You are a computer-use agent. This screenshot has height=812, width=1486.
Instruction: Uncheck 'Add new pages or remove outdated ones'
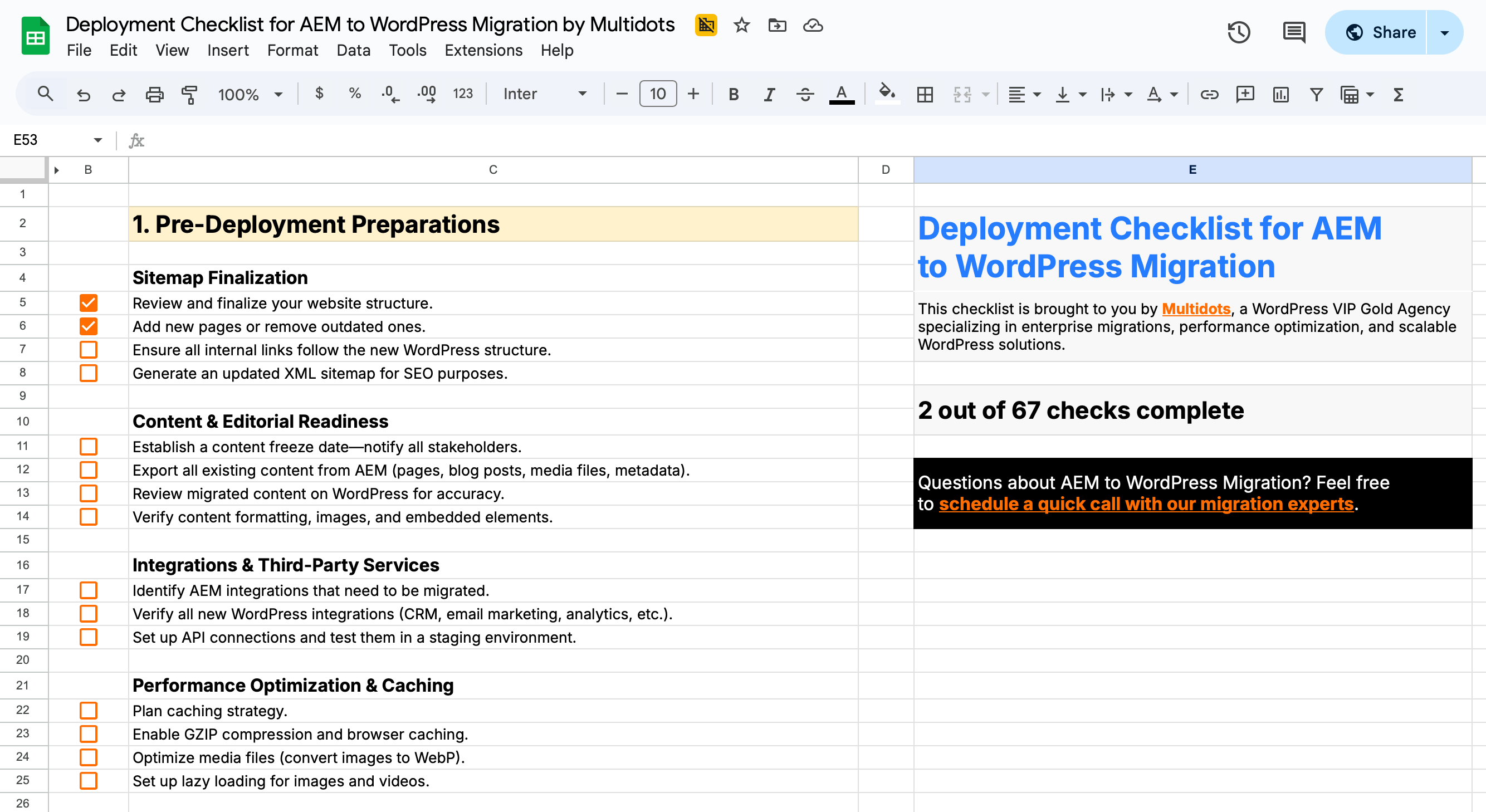pyautogui.click(x=88, y=326)
